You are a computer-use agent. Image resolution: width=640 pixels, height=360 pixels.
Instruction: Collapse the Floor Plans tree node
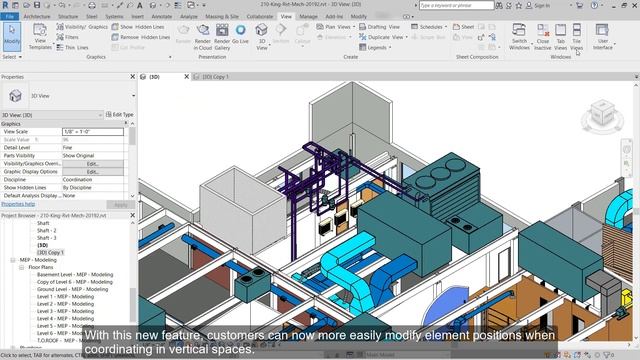pos(21,267)
